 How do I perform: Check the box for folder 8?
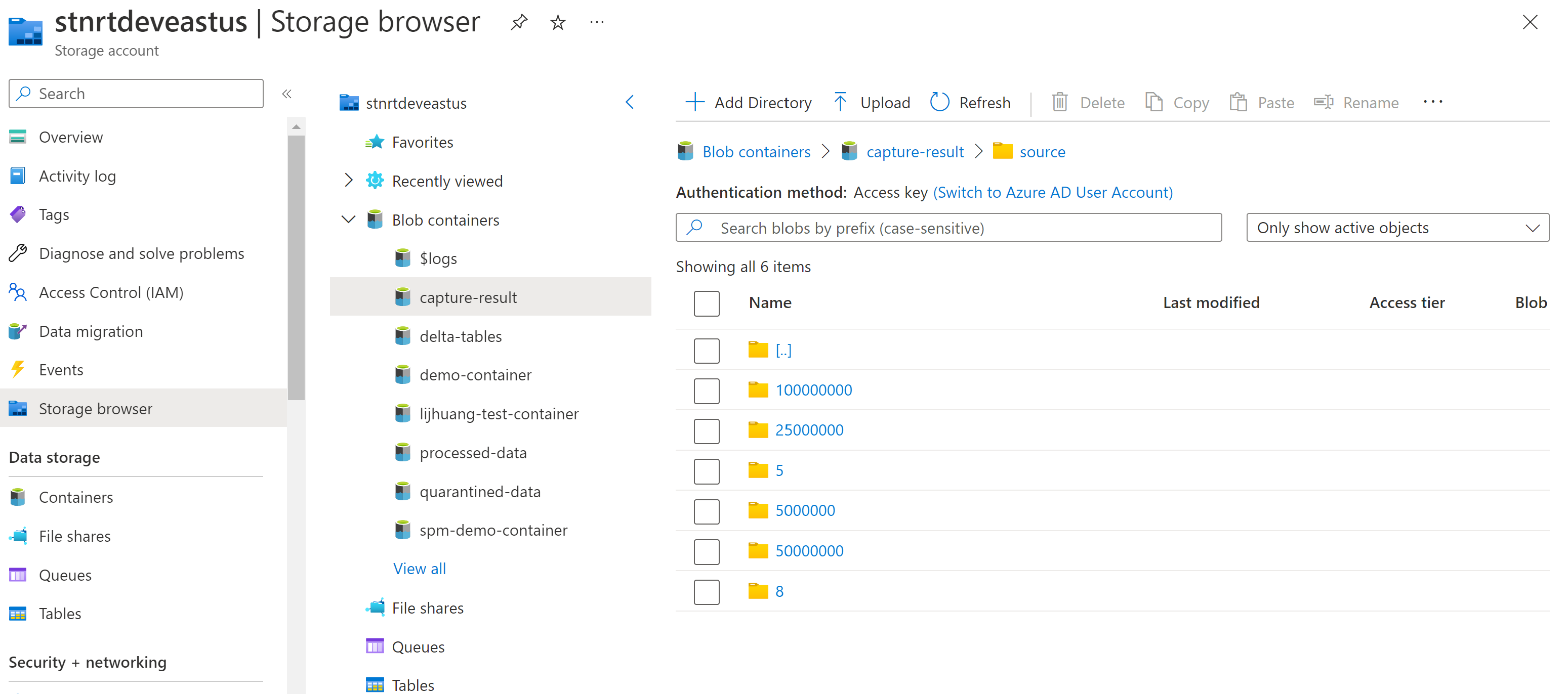pyautogui.click(x=706, y=591)
